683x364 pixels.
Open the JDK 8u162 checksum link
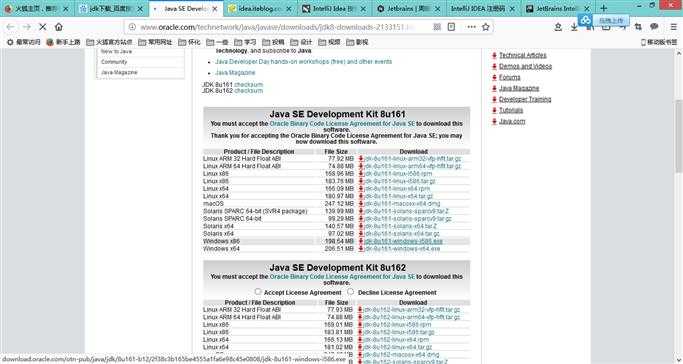click(248, 91)
